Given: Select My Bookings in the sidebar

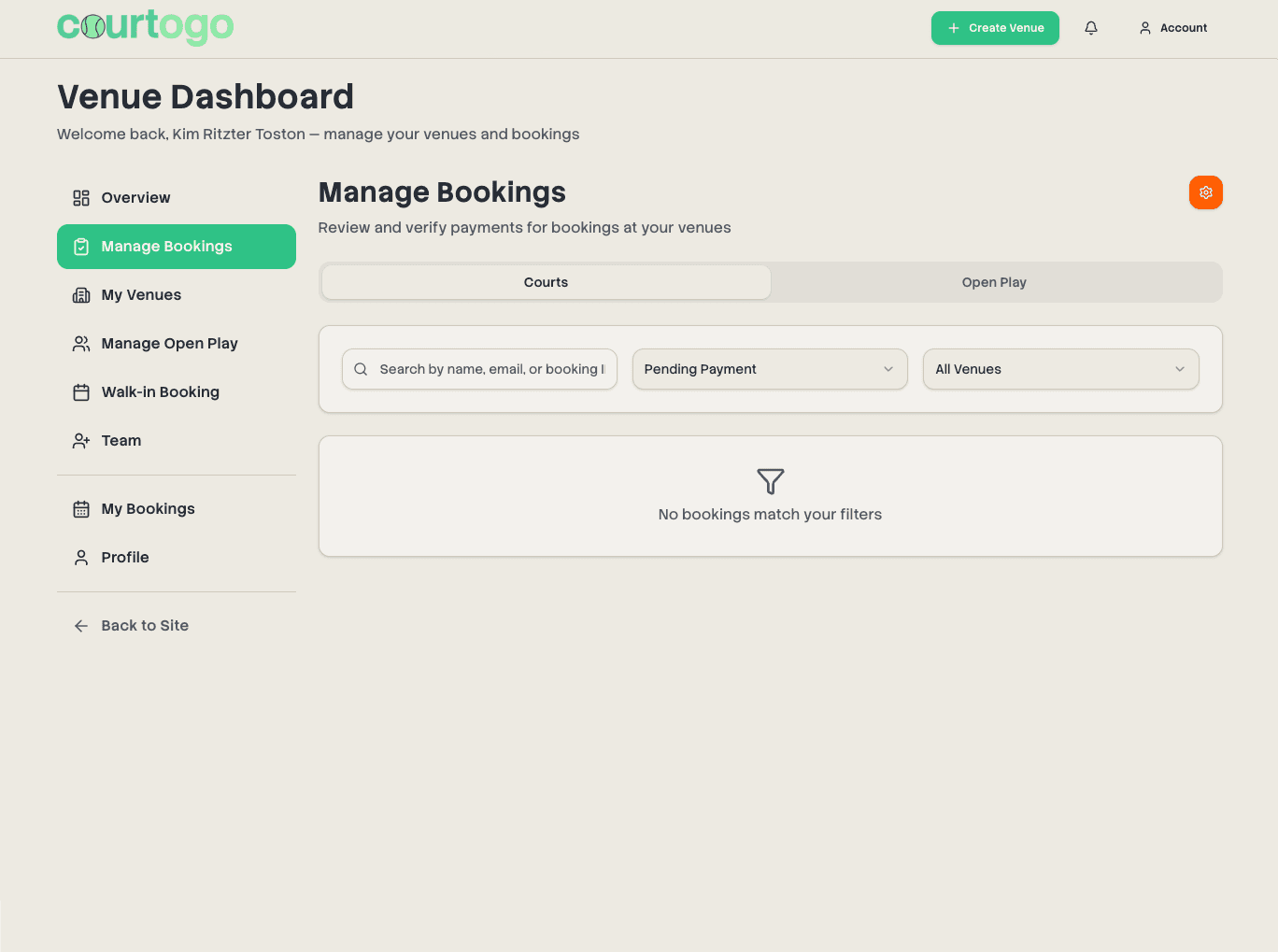Looking at the screenshot, I should [x=147, y=508].
